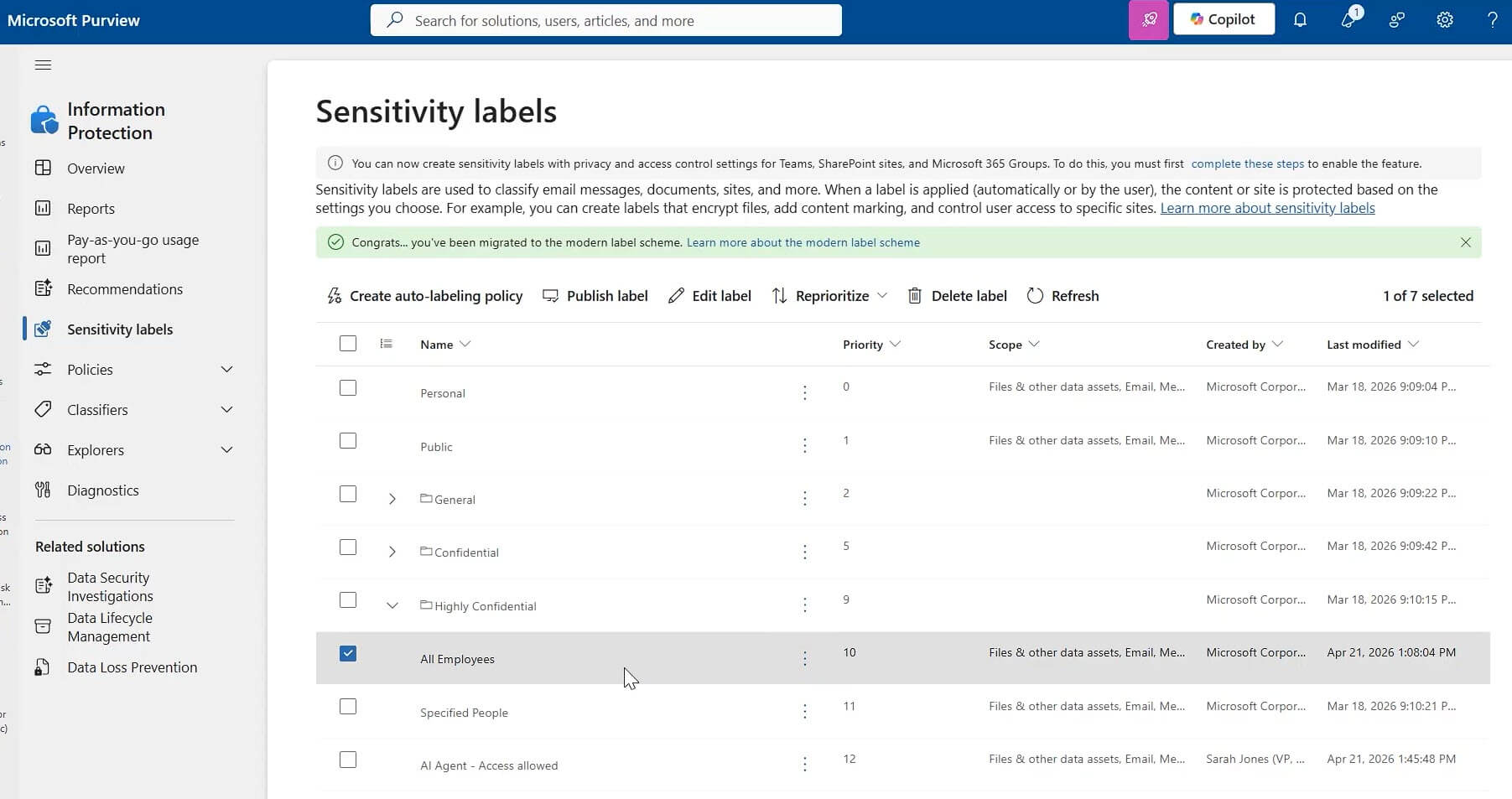Click the Classifiers tag icon
Screen dimensions: 1512x799
point(43,409)
